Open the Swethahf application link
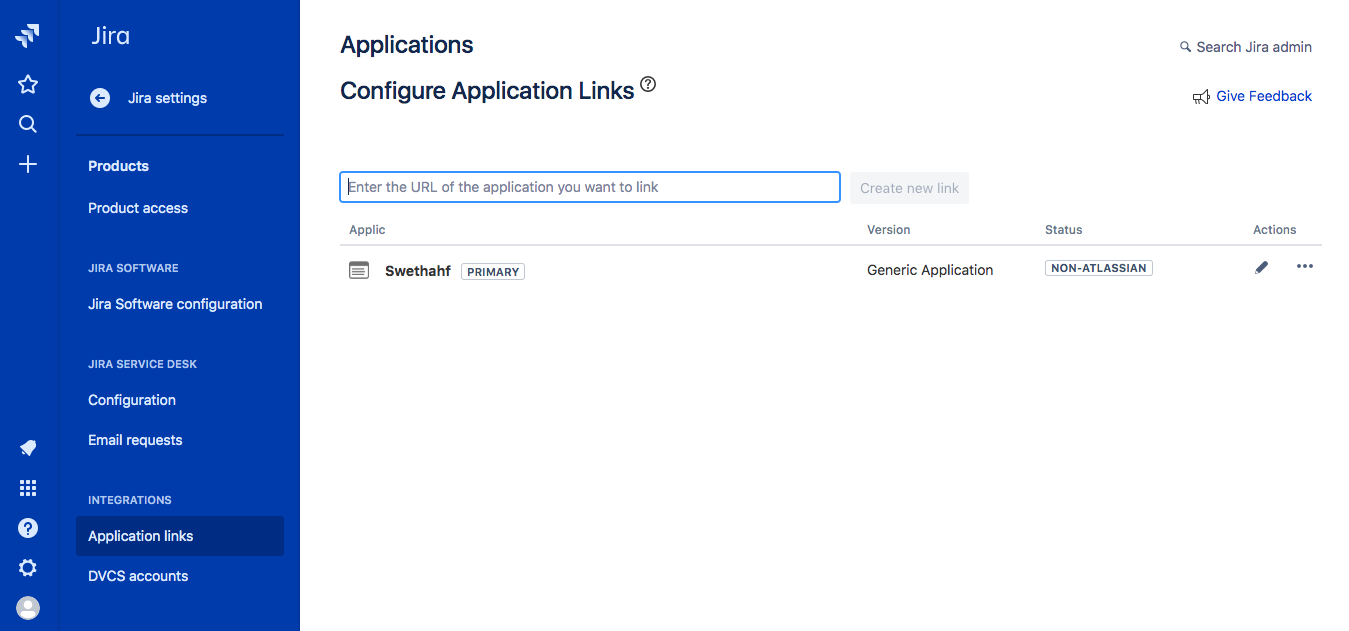The image size is (1349, 631). click(418, 271)
